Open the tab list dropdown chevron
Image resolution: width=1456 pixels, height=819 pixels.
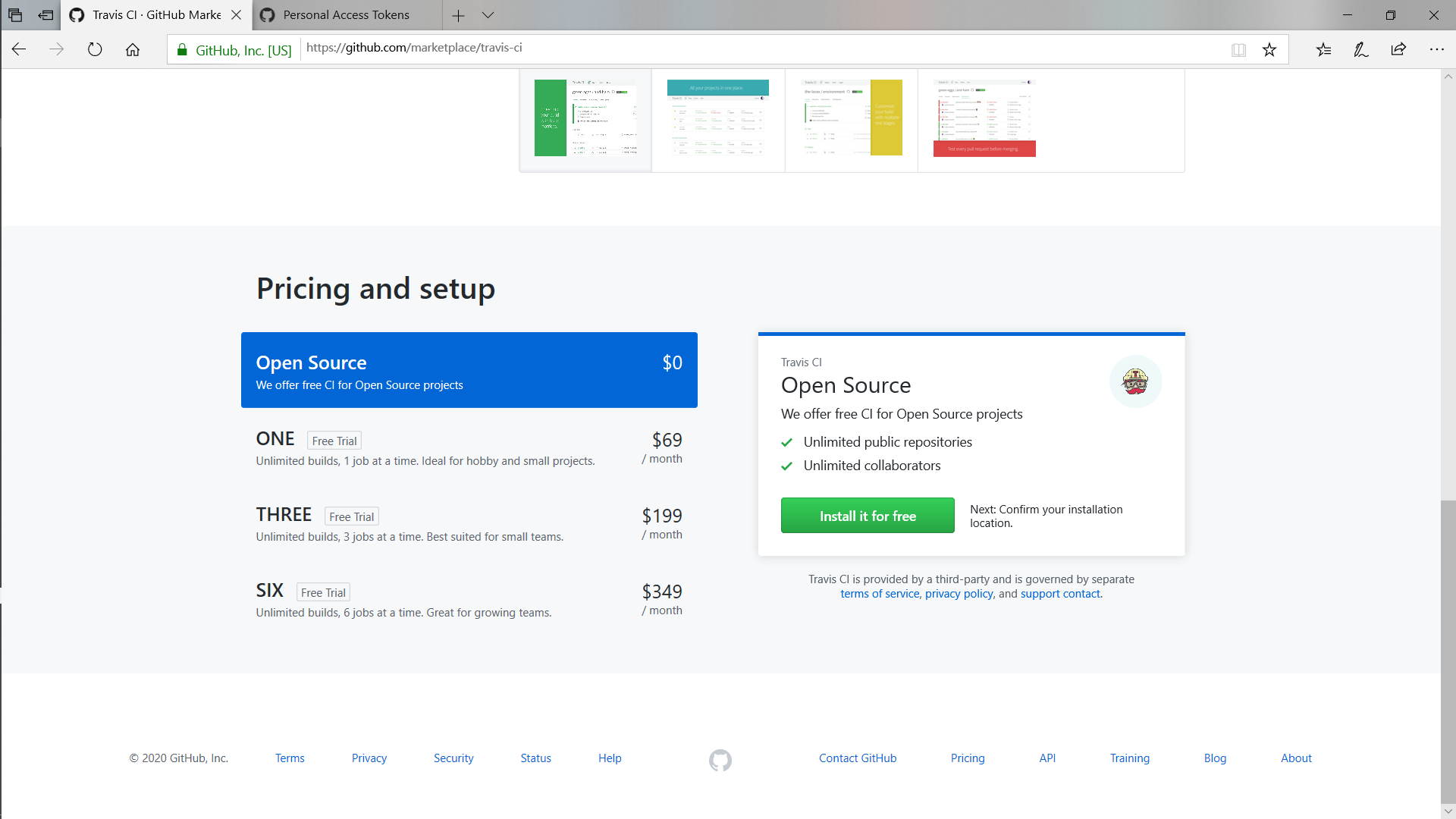pos(488,15)
